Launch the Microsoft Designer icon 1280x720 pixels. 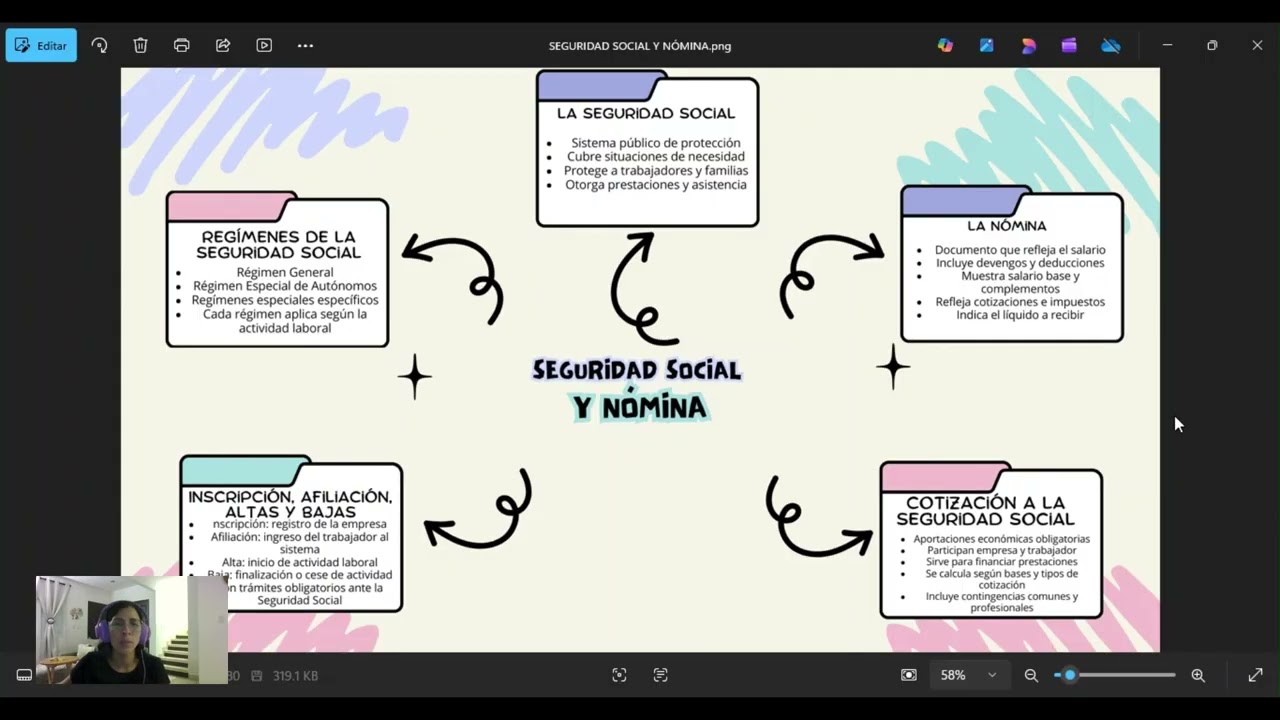(x=1028, y=45)
